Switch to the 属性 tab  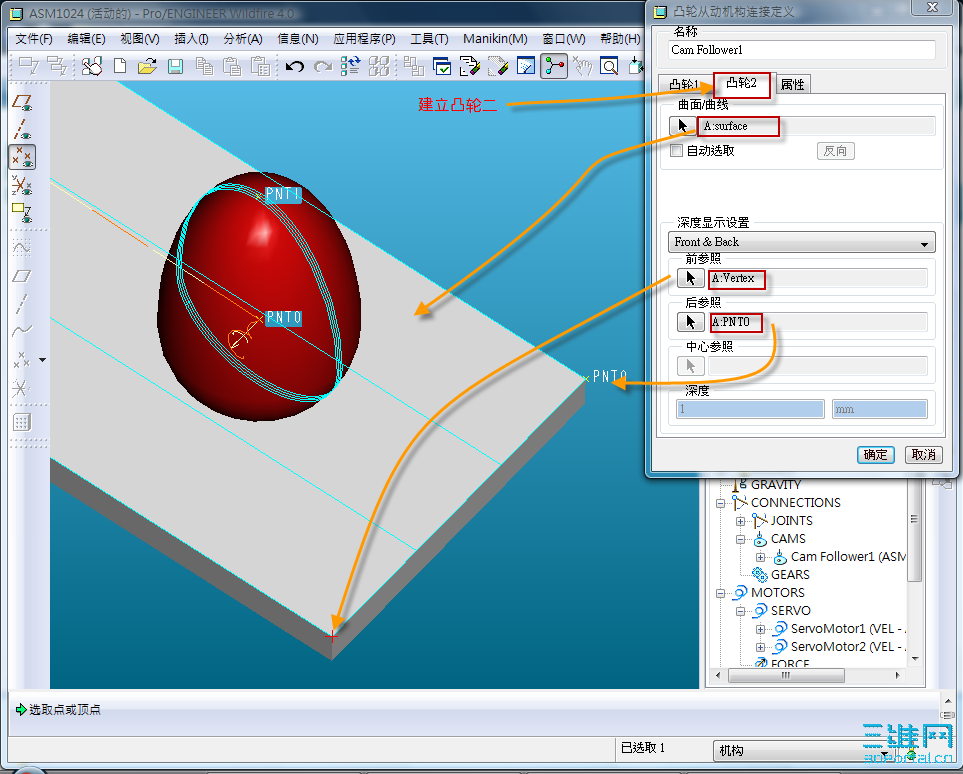pos(792,84)
